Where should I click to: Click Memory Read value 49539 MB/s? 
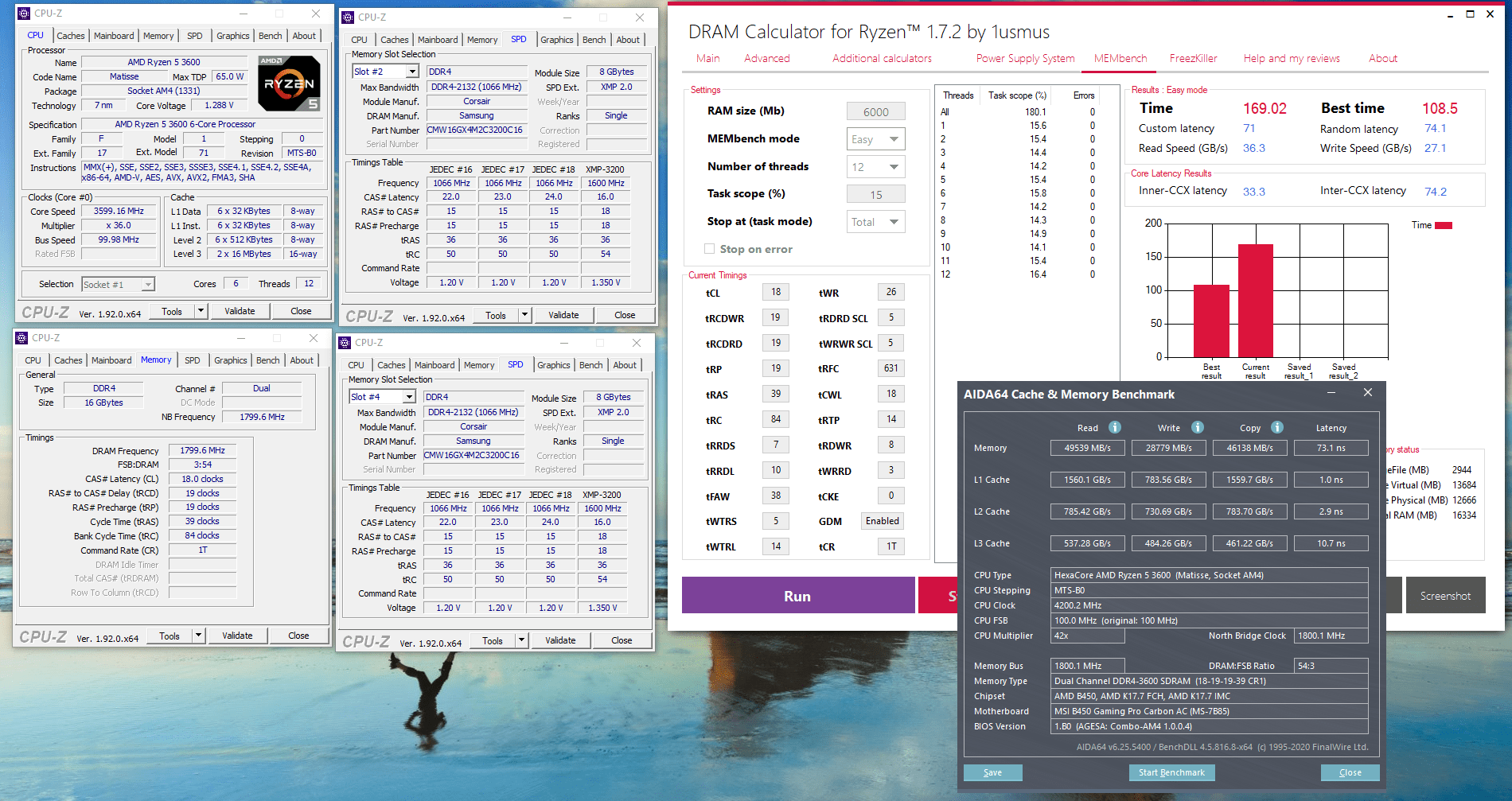pos(1088,448)
